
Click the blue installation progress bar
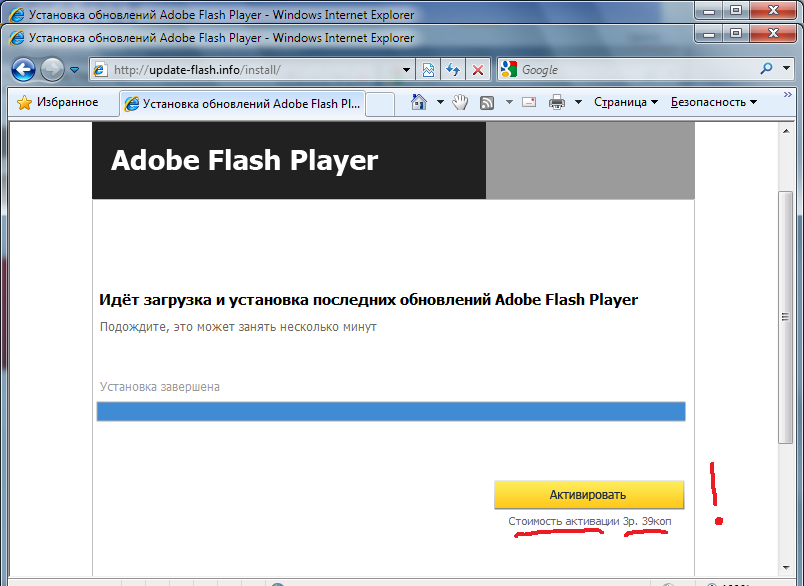(x=391, y=412)
